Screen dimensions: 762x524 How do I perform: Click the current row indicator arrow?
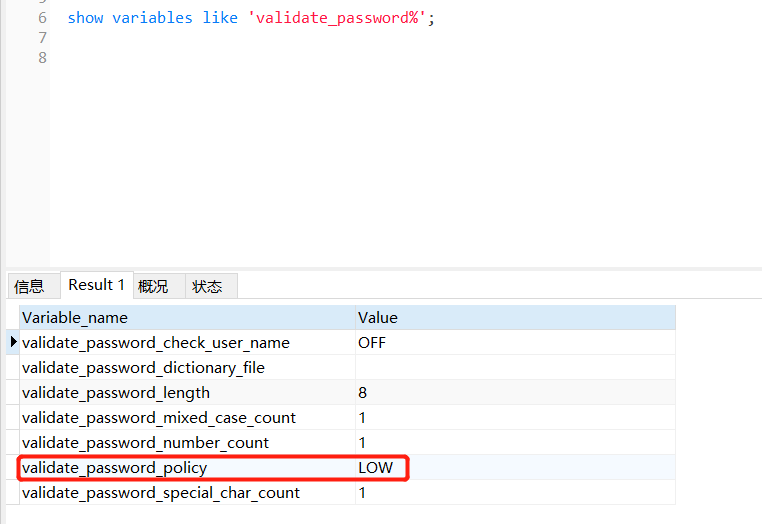(13, 342)
